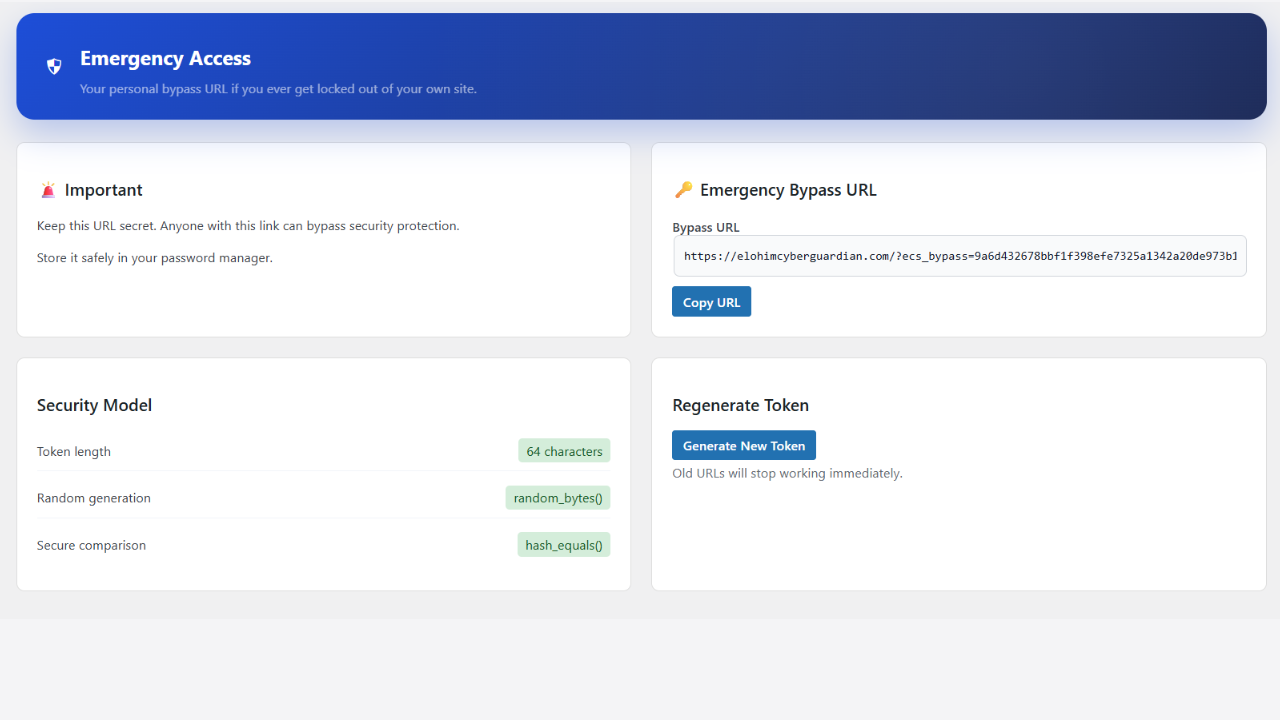1280x720 pixels.
Task: Click the siren icon beside Important
Action: point(48,190)
